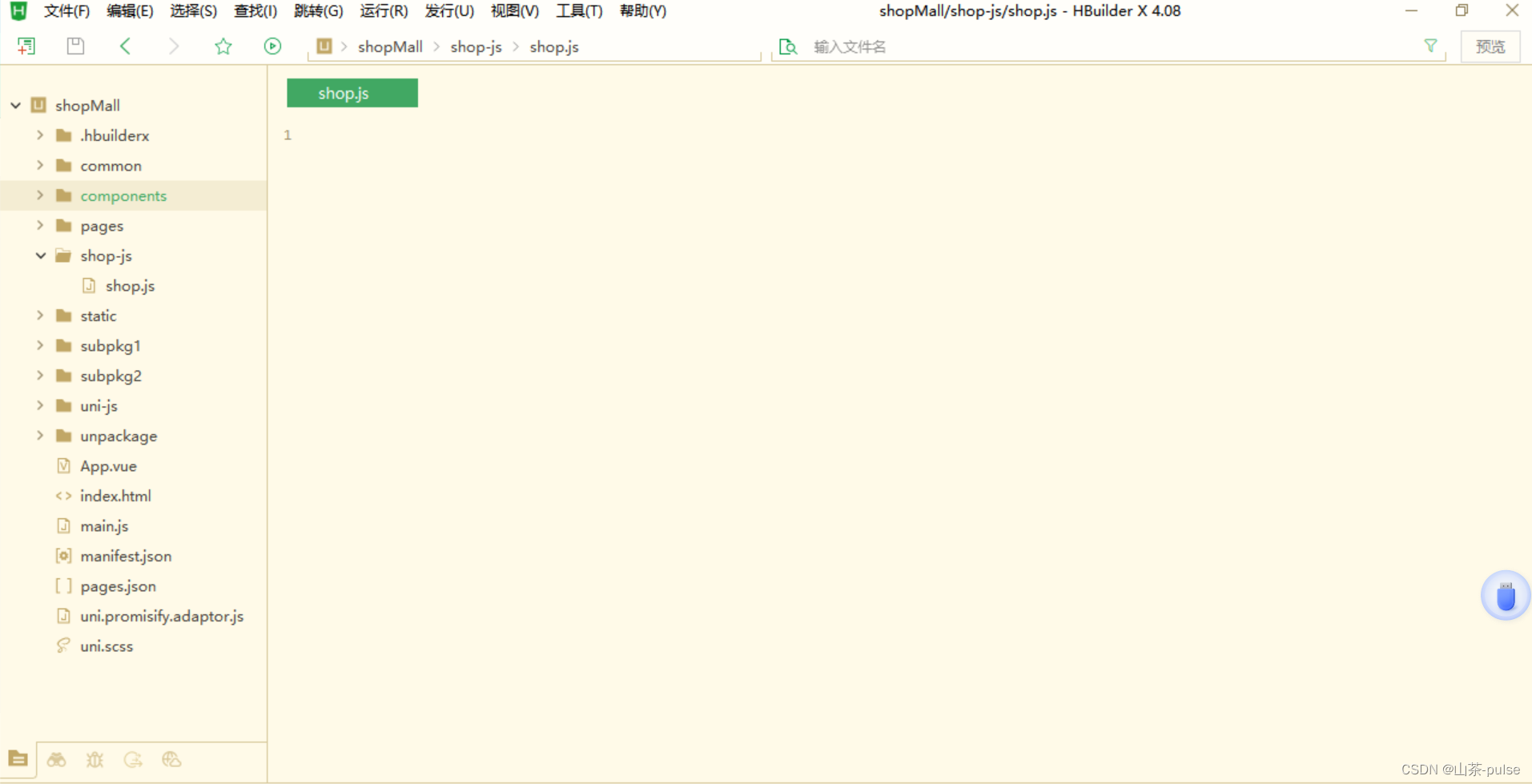Image resolution: width=1532 pixels, height=784 pixels.
Task: Click the index.html angle brackets icon
Action: click(64, 496)
